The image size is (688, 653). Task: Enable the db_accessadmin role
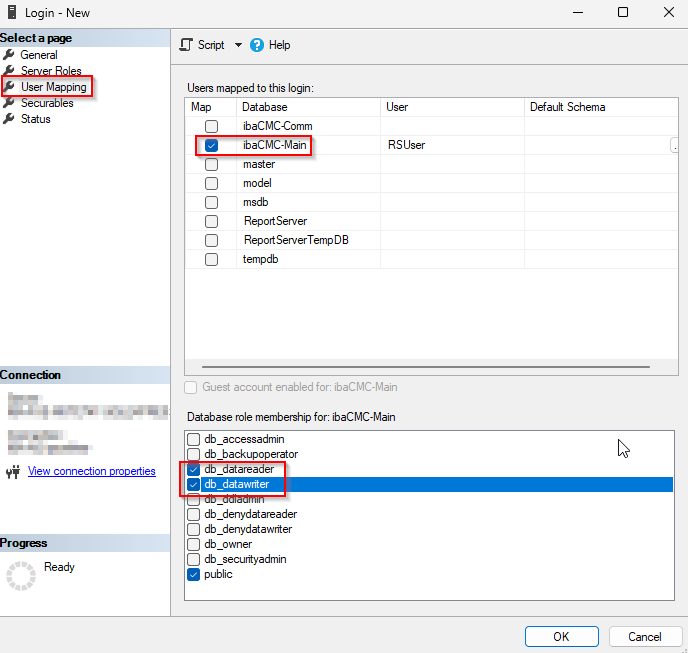point(194,439)
